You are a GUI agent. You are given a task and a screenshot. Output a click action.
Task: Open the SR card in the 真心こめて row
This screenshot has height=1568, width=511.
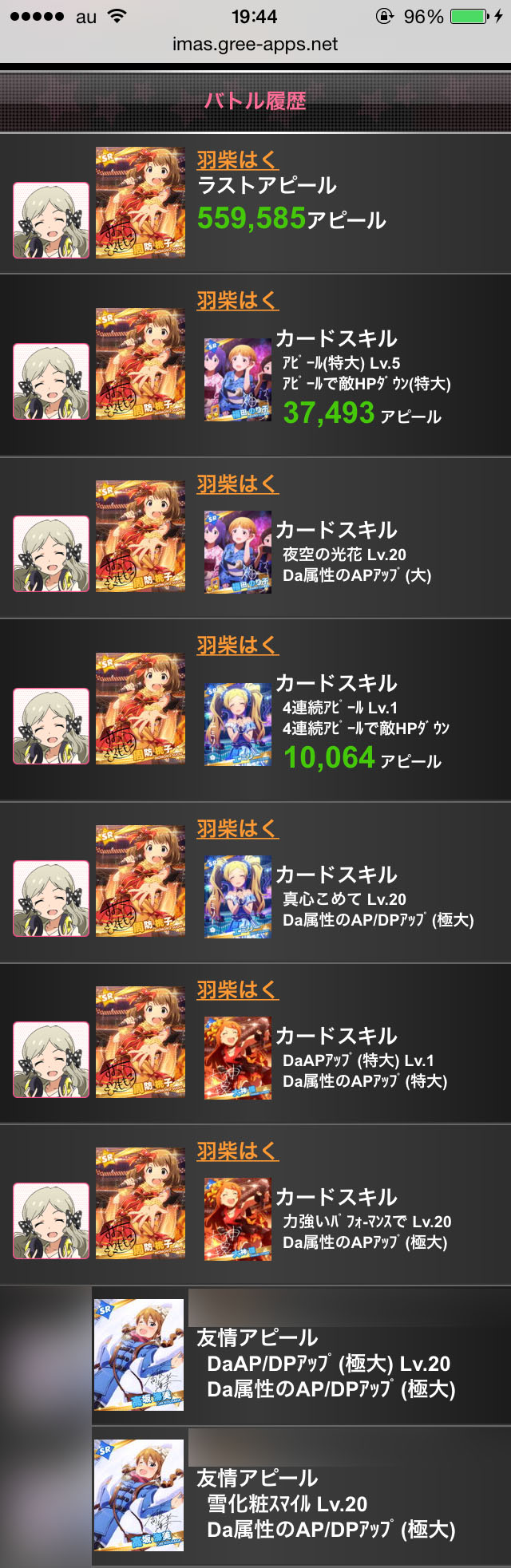141,881
